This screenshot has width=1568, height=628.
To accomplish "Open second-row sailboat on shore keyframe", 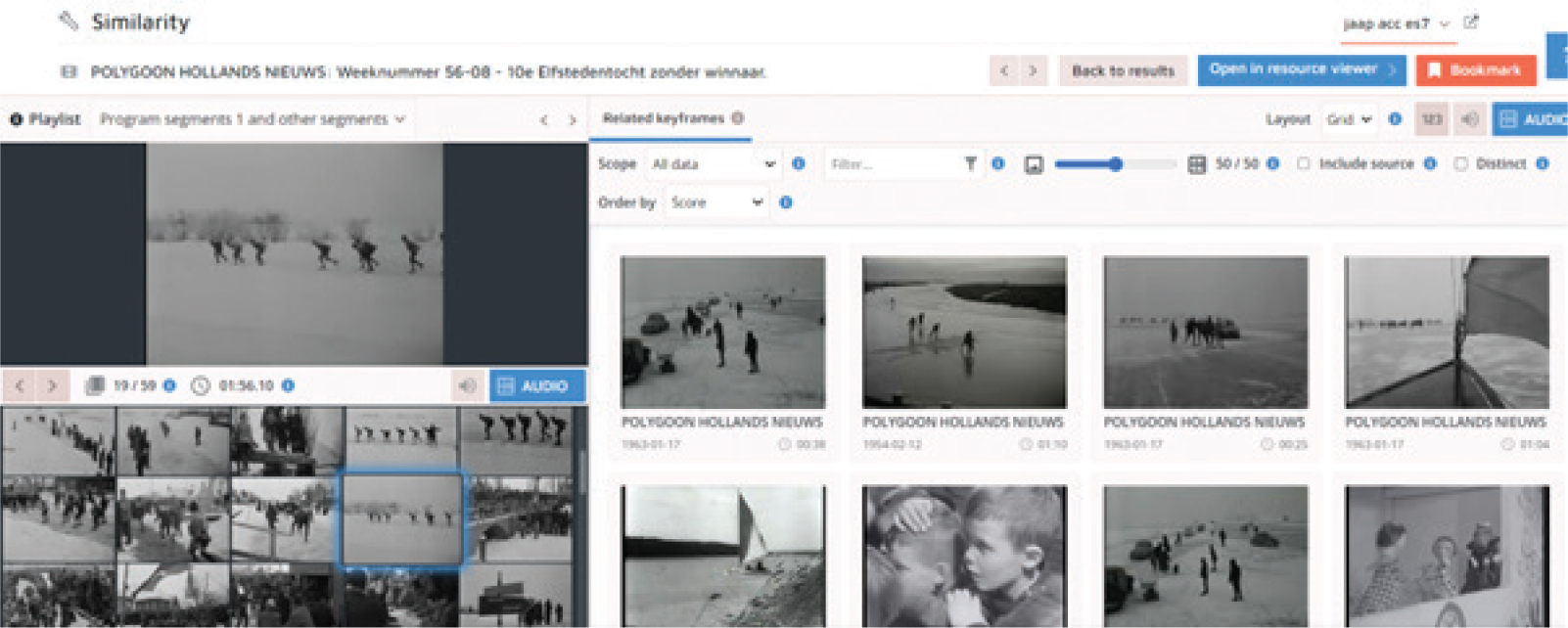I will [x=723, y=556].
